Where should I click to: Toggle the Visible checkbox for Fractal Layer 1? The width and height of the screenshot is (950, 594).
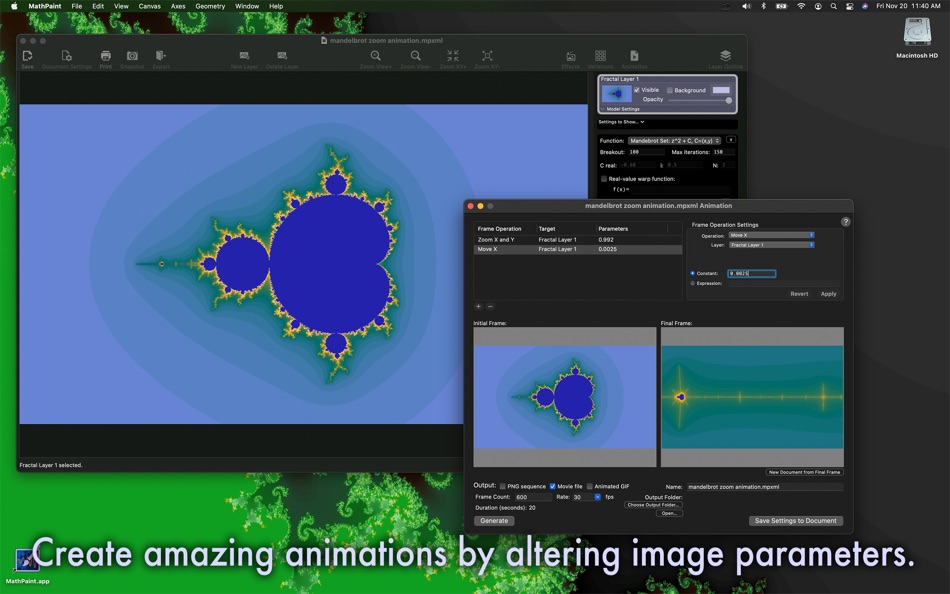(x=637, y=90)
